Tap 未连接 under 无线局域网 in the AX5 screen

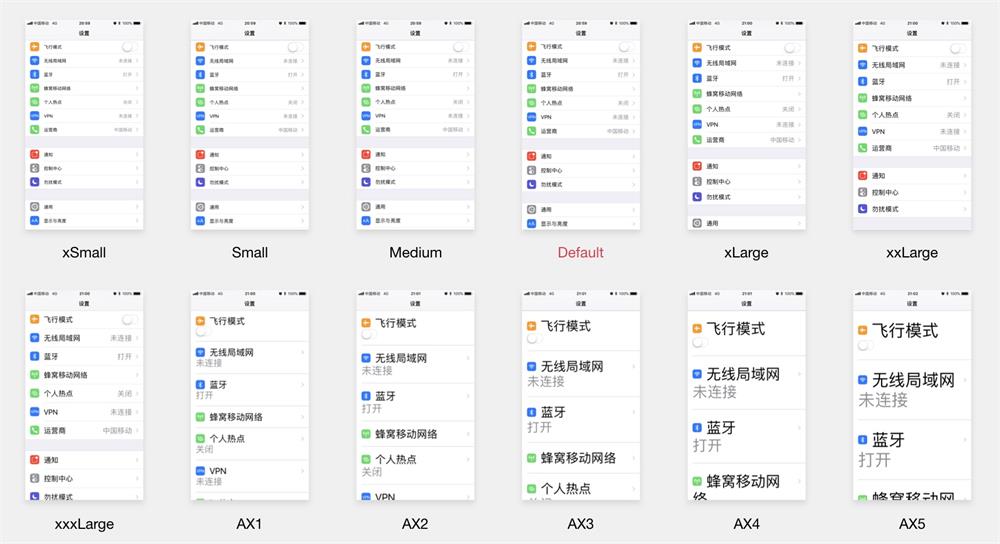[883, 400]
